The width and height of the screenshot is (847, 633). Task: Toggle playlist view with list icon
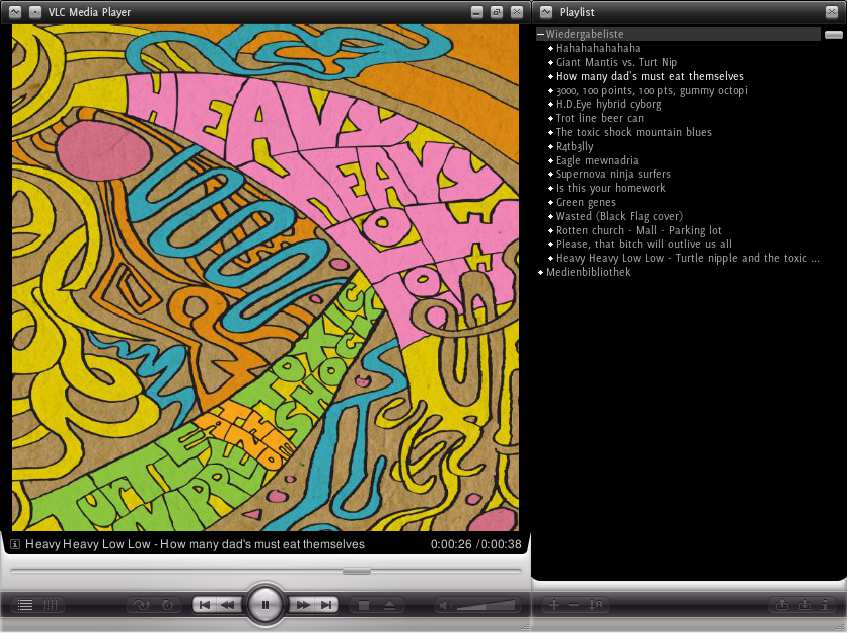(25, 605)
